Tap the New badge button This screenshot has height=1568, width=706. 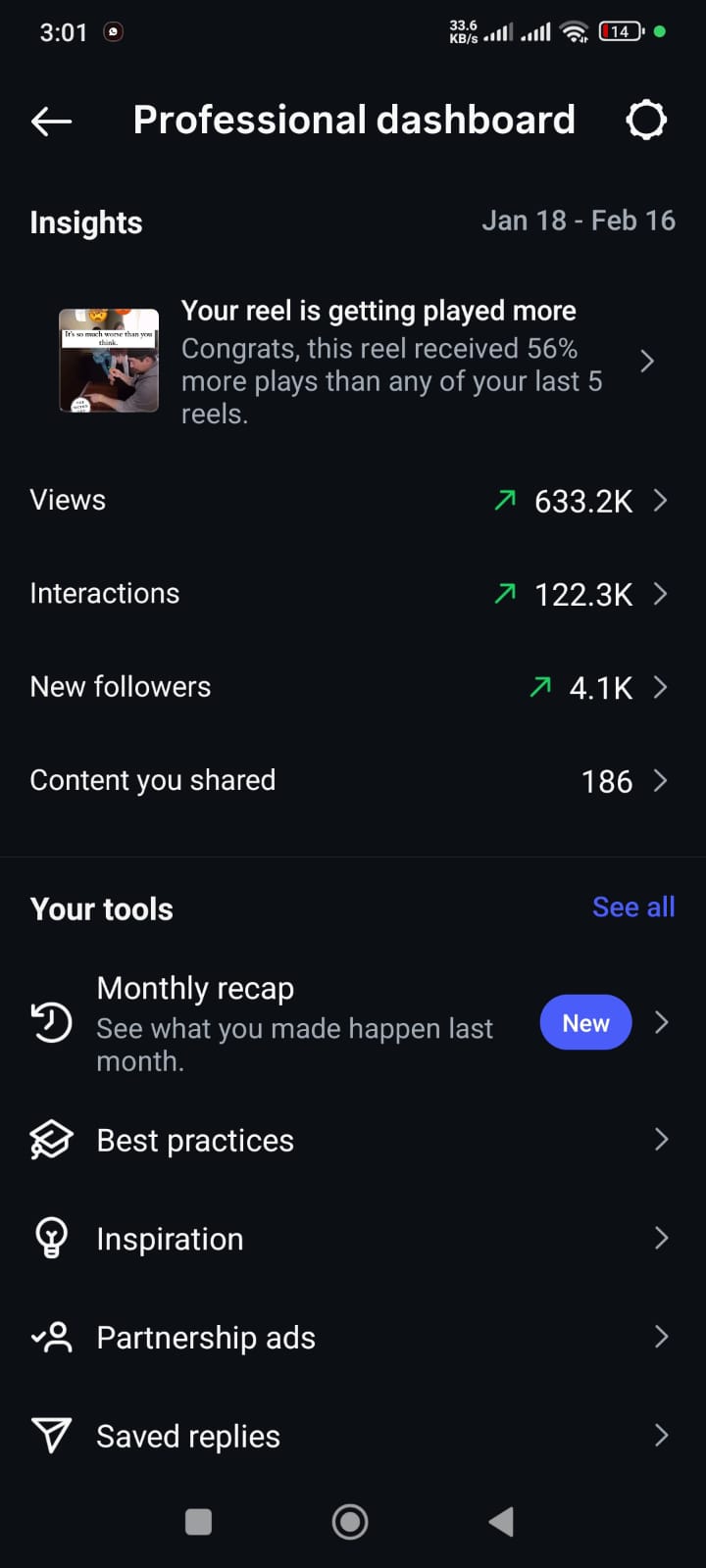tap(585, 1023)
